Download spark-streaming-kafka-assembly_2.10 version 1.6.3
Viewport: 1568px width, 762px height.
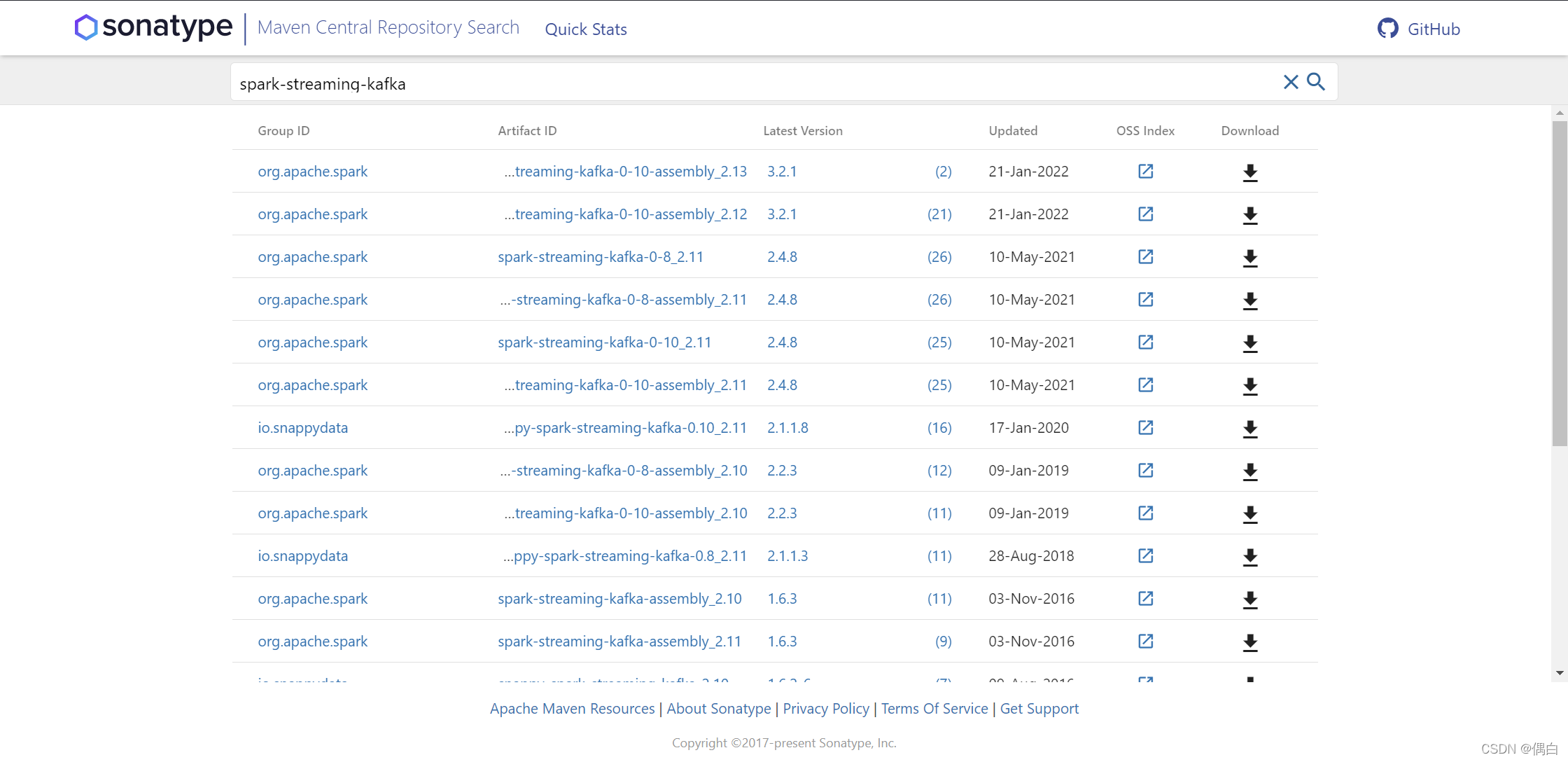point(1250,600)
